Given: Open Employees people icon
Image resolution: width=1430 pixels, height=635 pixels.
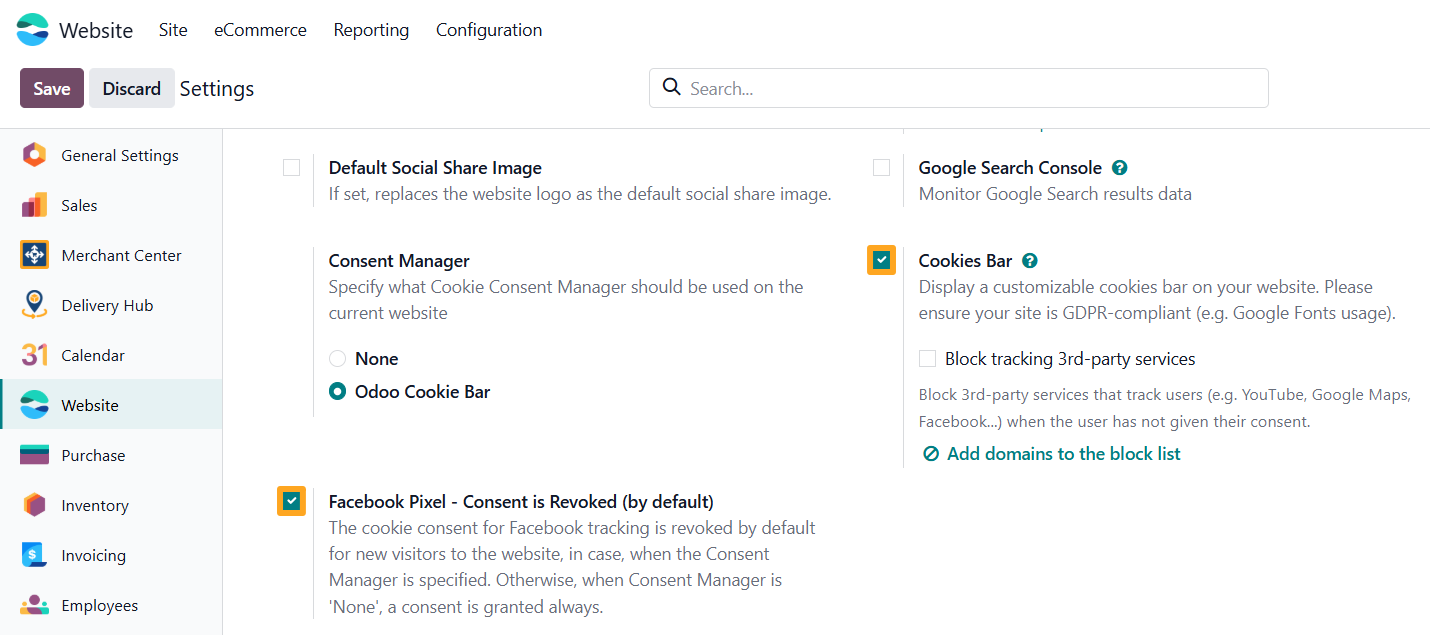Looking at the screenshot, I should (34, 605).
